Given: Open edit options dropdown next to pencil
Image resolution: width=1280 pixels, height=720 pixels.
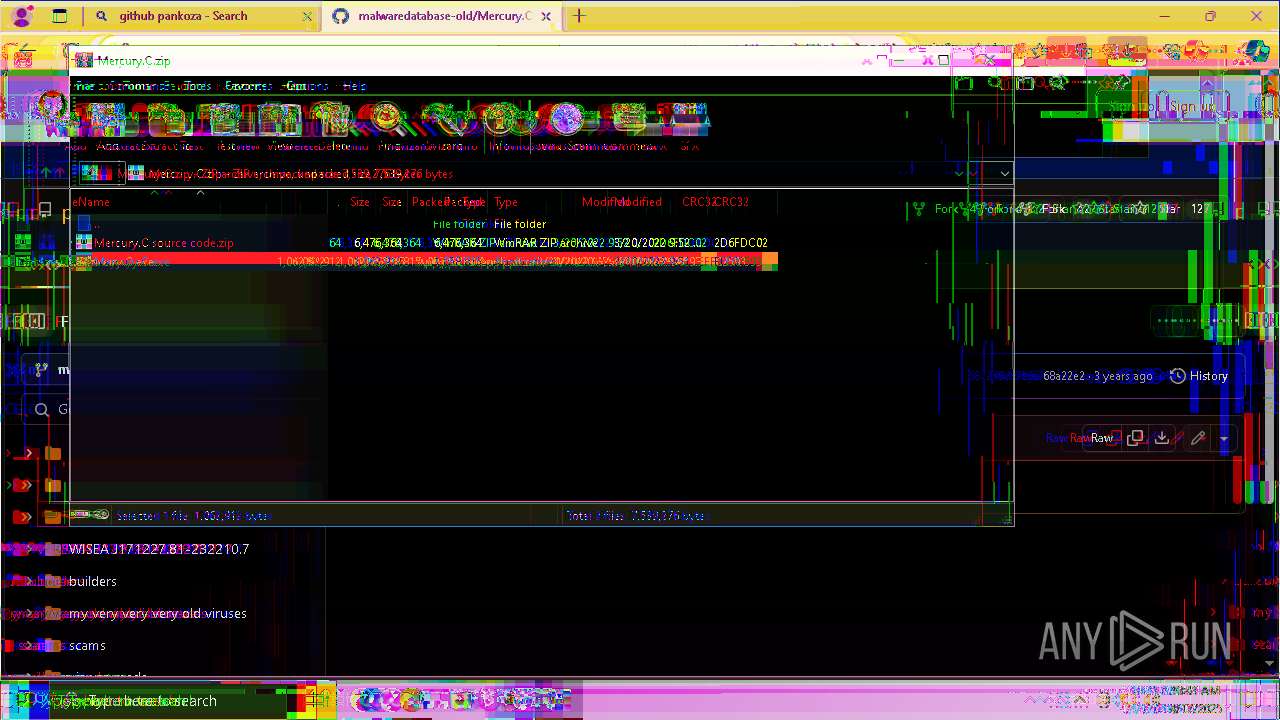Looking at the screenshot, I should click(1223, 438).
